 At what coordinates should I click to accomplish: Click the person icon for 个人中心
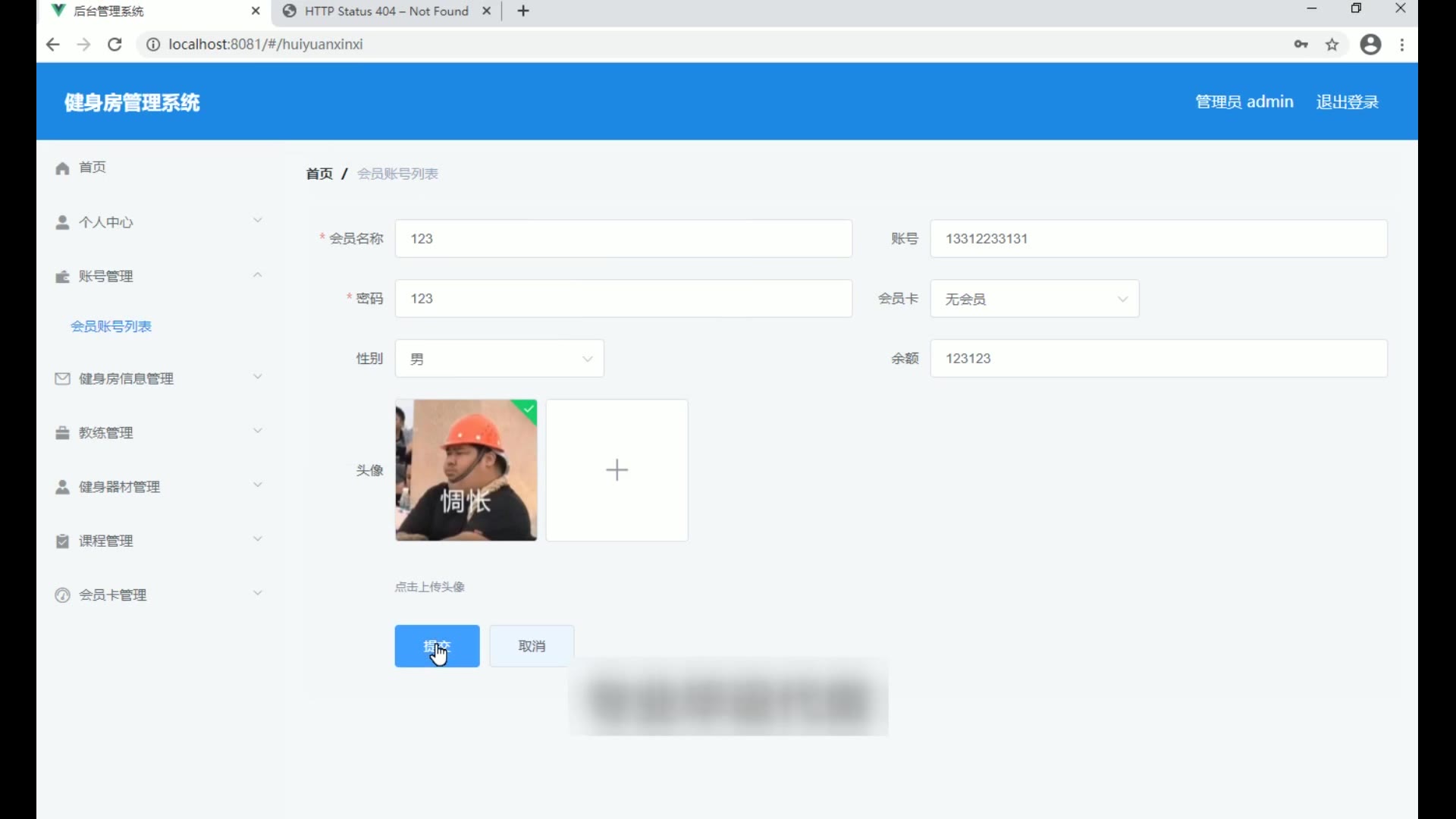tap(62, 222)
